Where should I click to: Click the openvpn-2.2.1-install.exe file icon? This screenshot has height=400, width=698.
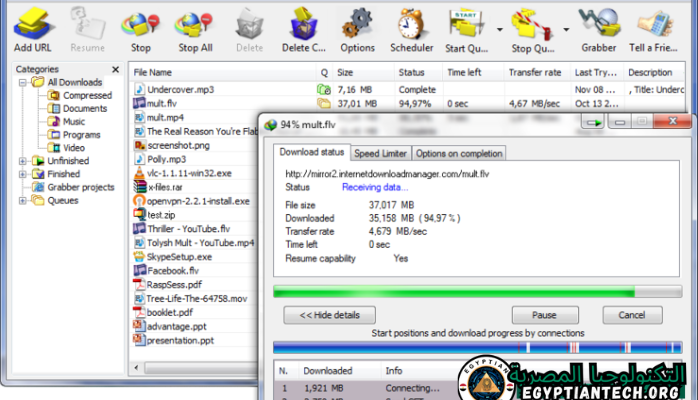139,201
